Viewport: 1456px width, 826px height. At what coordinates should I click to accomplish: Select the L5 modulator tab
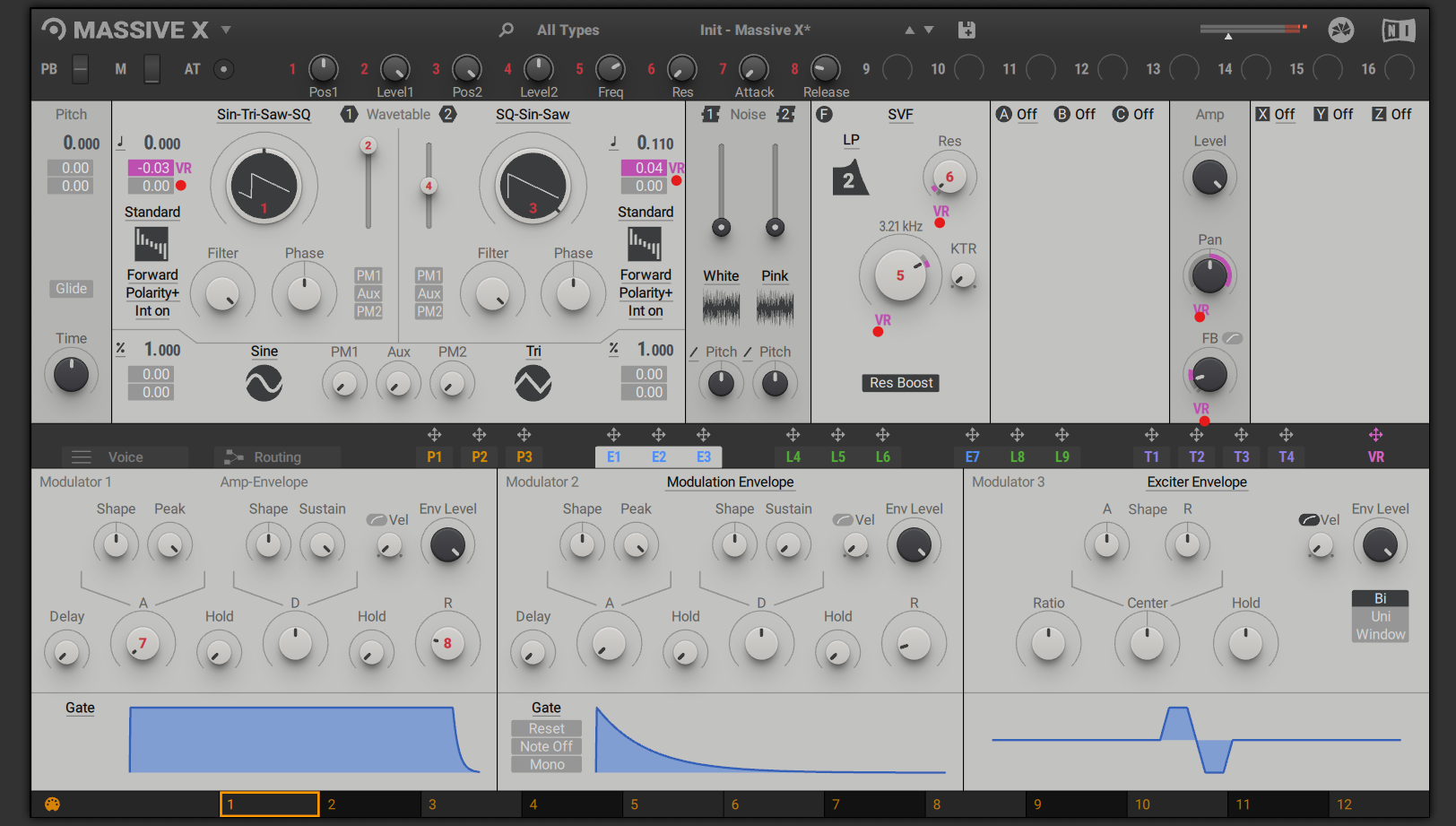[838, 456]
